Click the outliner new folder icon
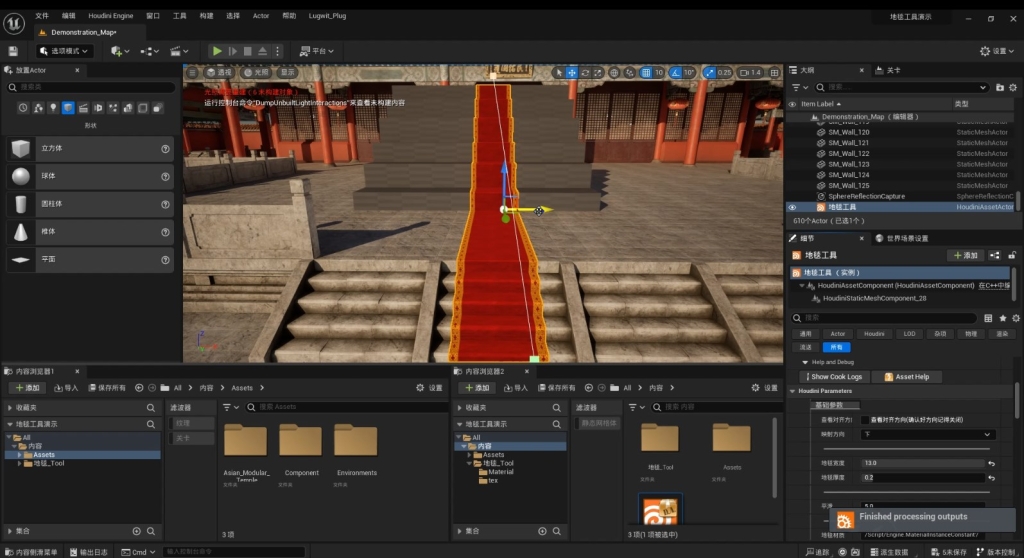 click(x=1000, y=87)
